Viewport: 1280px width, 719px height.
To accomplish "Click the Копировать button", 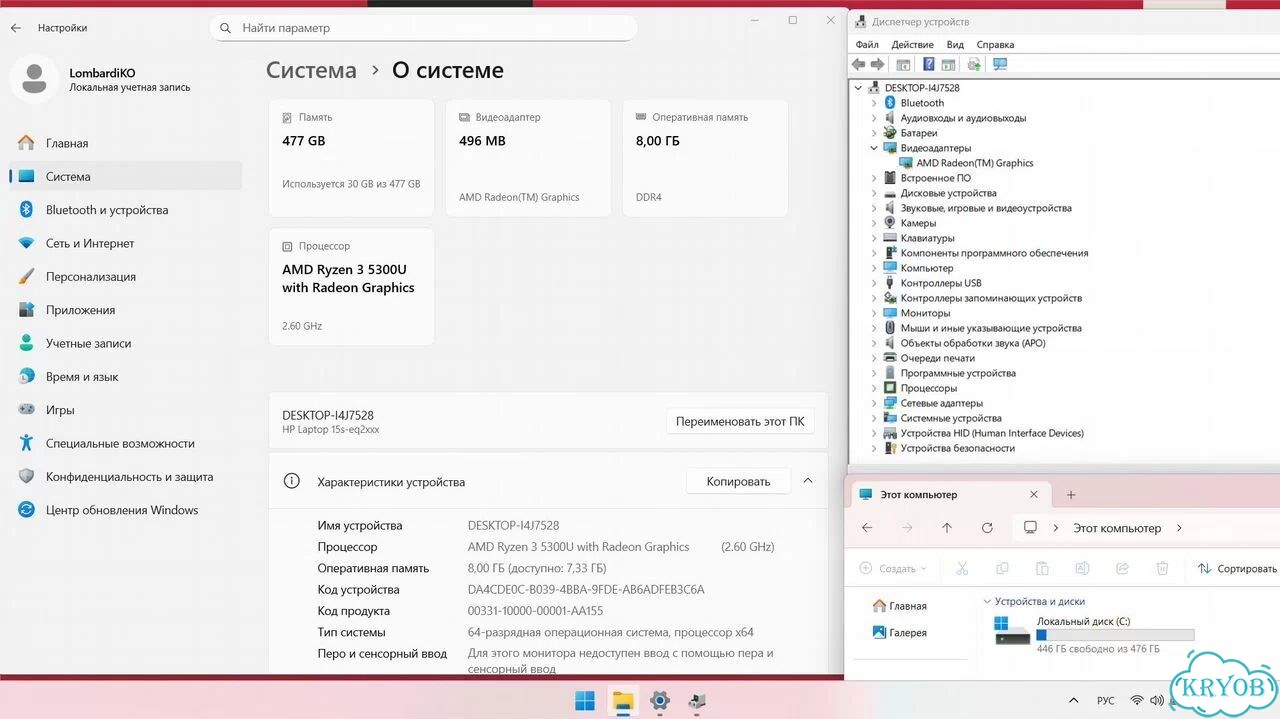I will (x=738, y=481).
